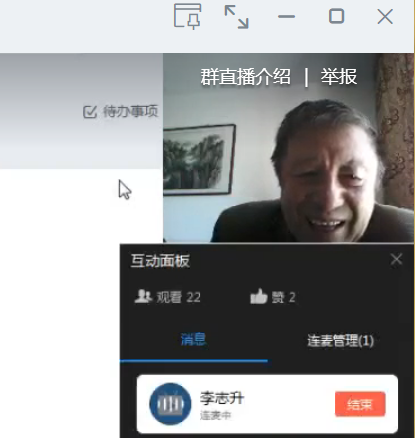Viewport: 415px width, 438px height.
Task: Toggle fullscreen using the diagonal arrows icon
Action: click(x=237, y=17)
